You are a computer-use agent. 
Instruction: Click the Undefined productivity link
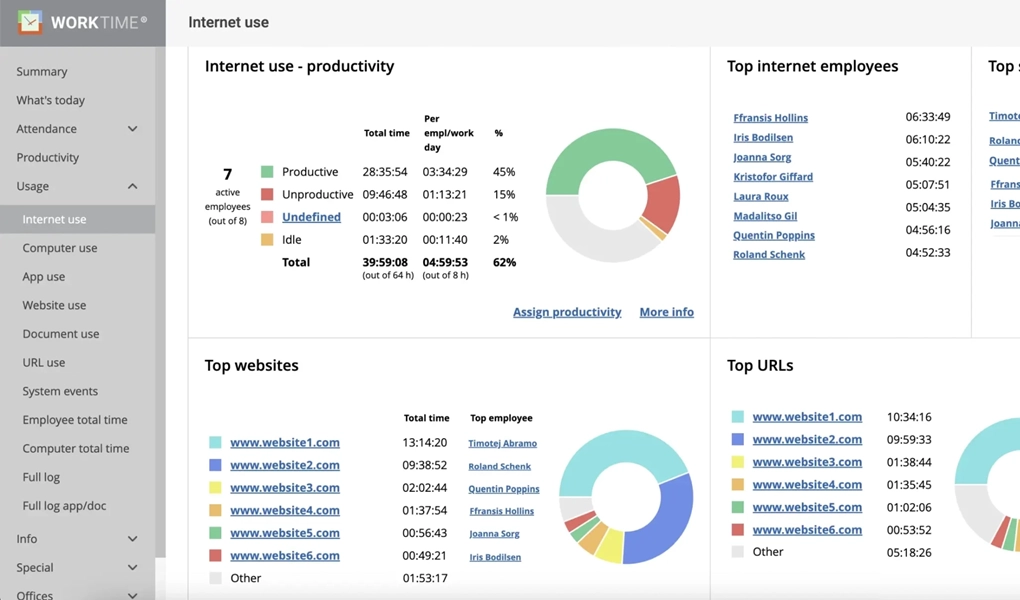click(311, 217)
